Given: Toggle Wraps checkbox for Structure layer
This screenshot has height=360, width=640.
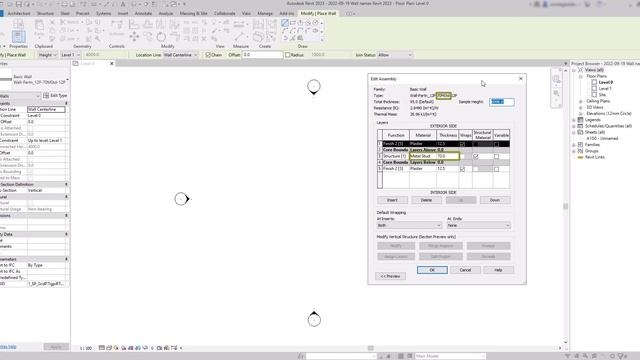Looking at the screenshot, I should (x=462, y=156).
